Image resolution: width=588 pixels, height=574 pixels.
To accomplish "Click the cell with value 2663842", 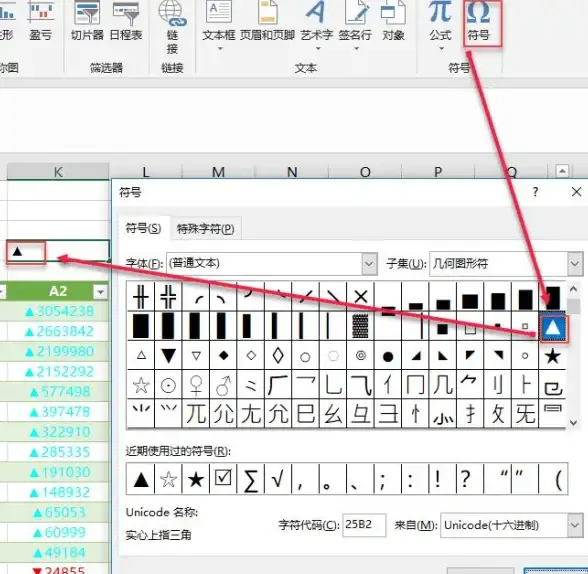I will pyautogui.click(x=58, y=331).
